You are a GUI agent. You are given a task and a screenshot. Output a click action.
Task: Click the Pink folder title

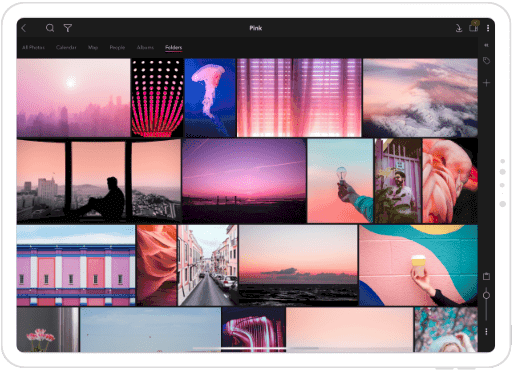pos(256,28)
